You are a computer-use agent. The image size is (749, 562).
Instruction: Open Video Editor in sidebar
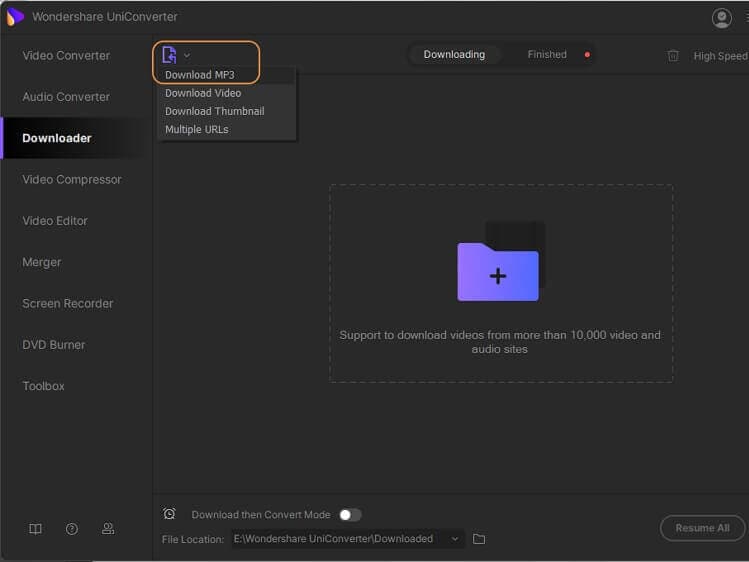(55, 221)
